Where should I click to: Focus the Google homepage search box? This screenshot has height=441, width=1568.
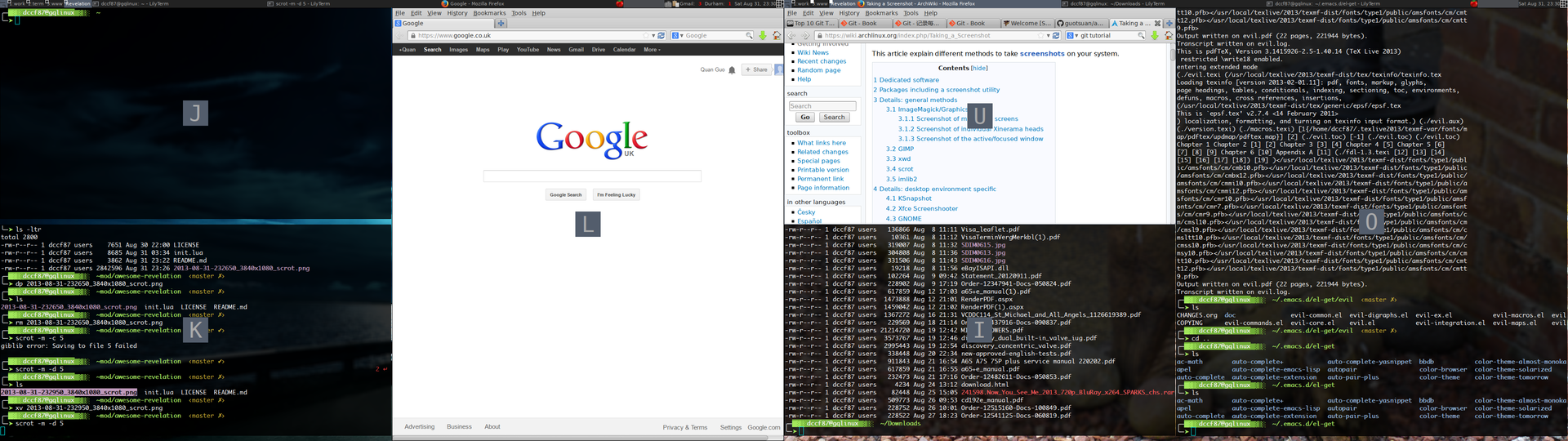tap(592, 176)
